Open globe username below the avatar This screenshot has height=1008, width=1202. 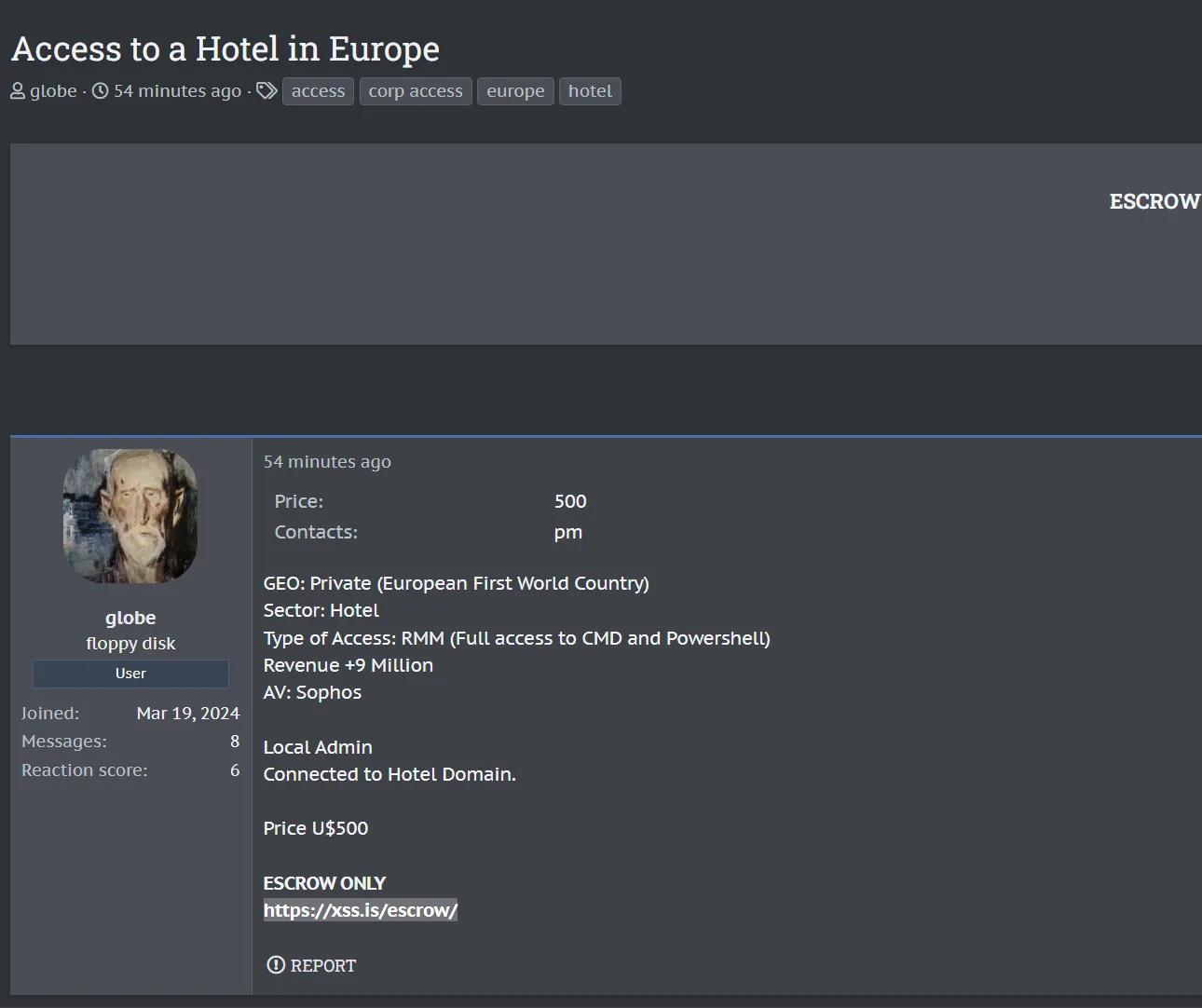pos(130,618)
